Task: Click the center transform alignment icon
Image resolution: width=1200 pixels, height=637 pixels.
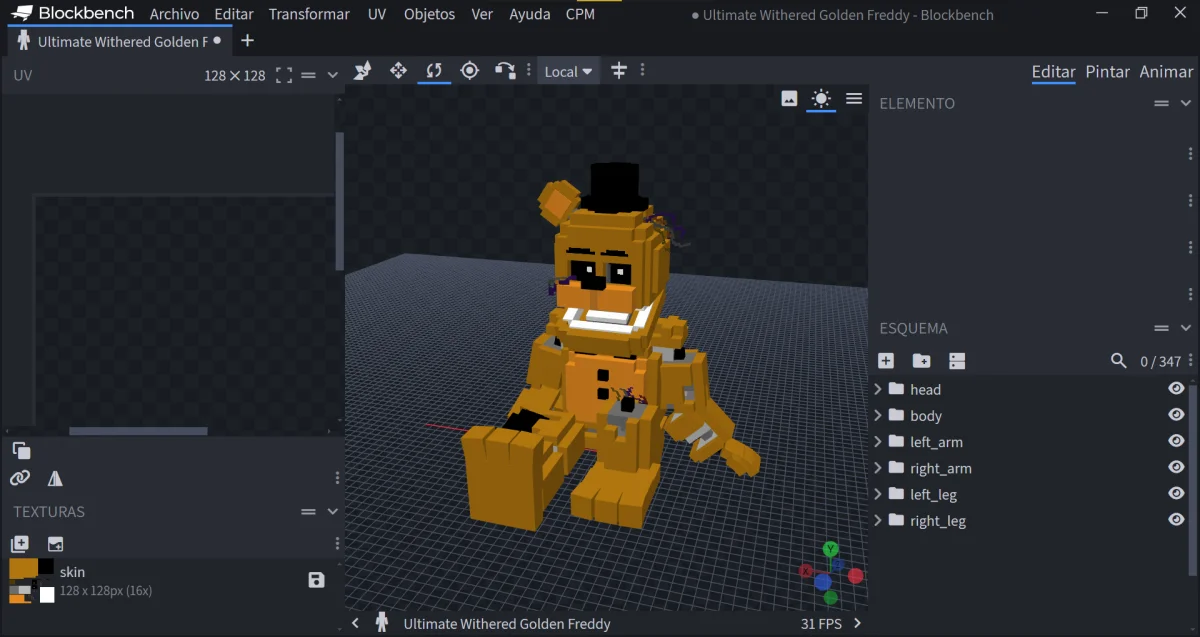Action: (x=619, y=71)
